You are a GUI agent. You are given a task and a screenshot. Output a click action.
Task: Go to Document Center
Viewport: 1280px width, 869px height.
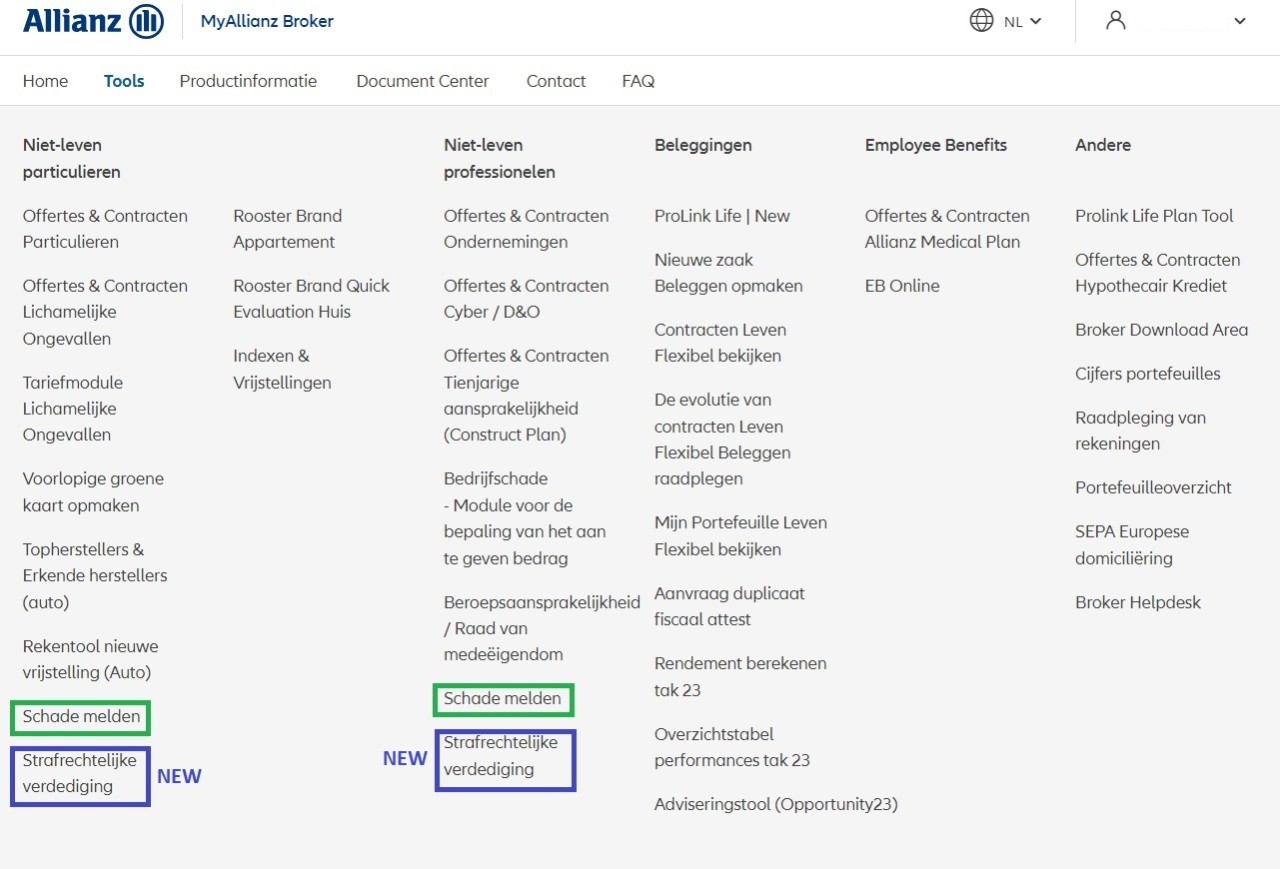coord(422,81)
